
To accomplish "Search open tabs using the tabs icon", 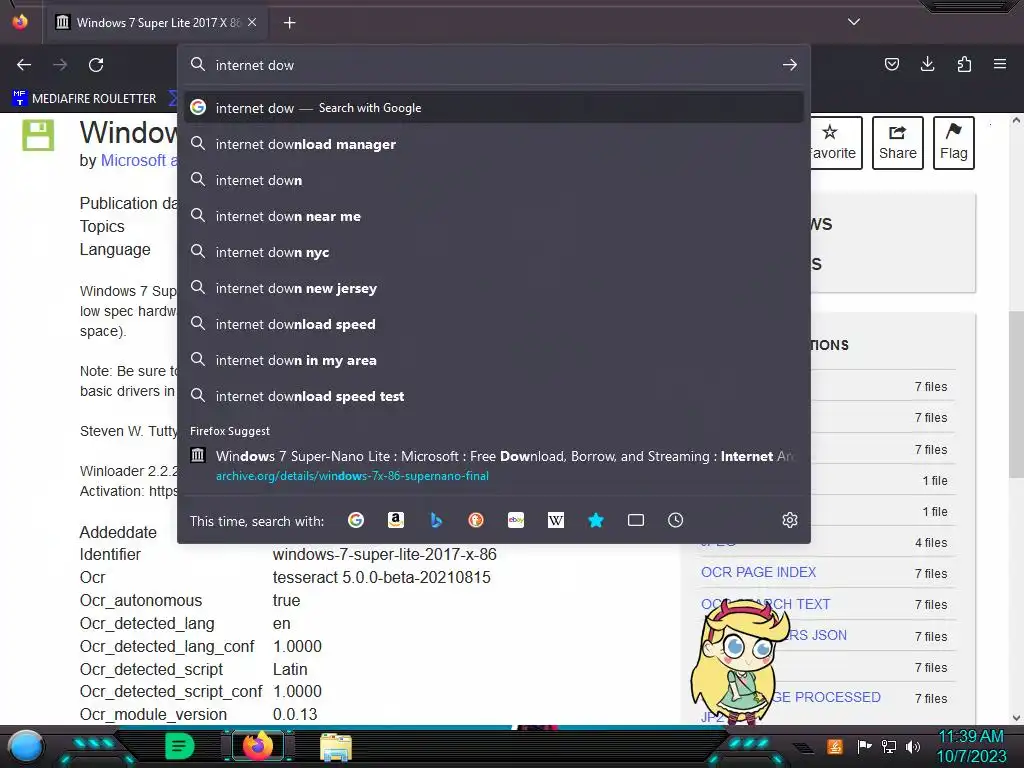I will click(635, 520).
